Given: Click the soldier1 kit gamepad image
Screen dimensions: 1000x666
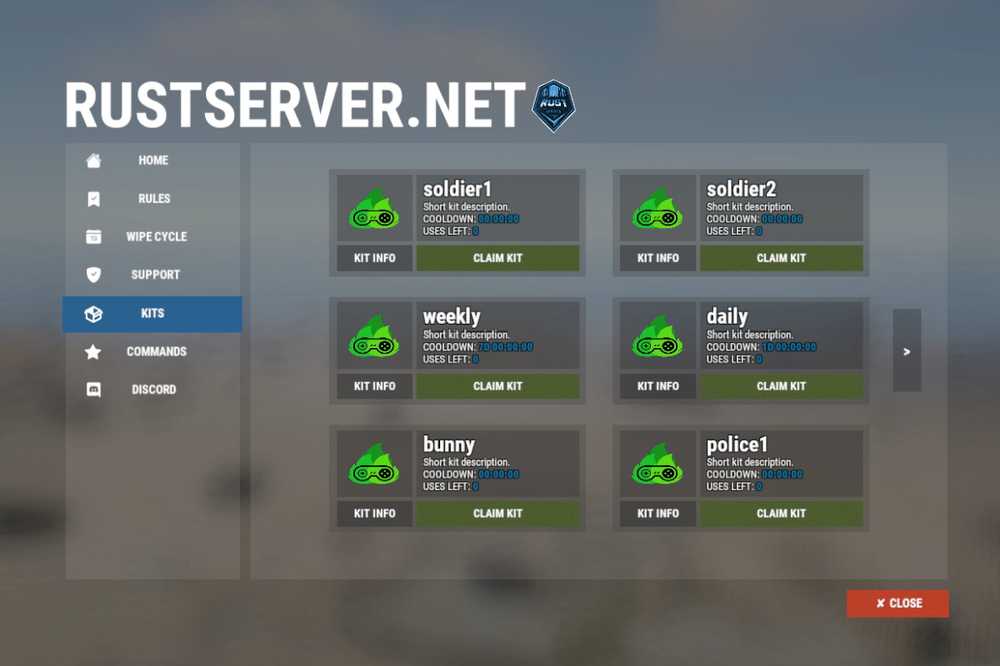Looking at the screenshot, I should point(374,208).
